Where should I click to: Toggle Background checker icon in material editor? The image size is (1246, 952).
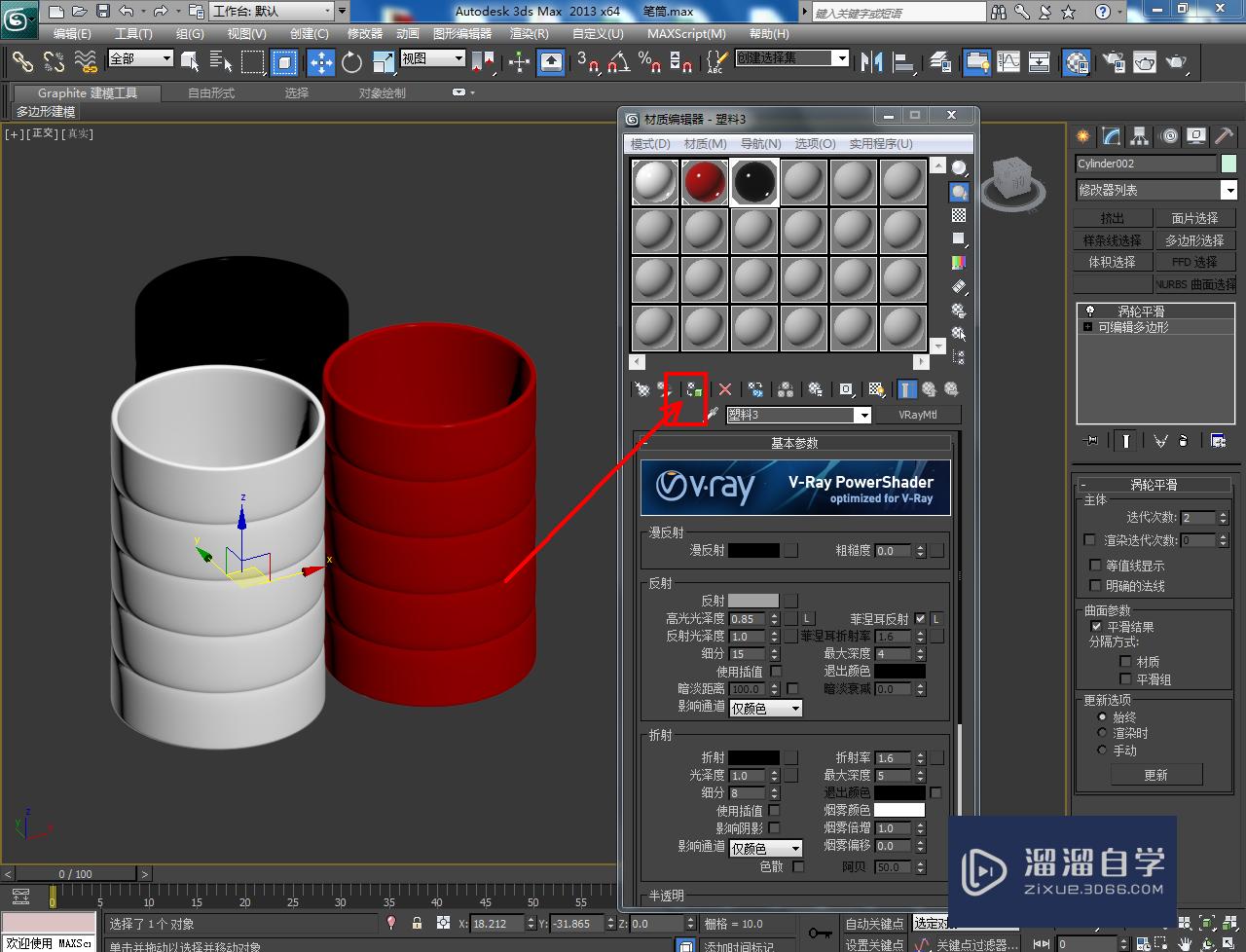click(959, 215)
